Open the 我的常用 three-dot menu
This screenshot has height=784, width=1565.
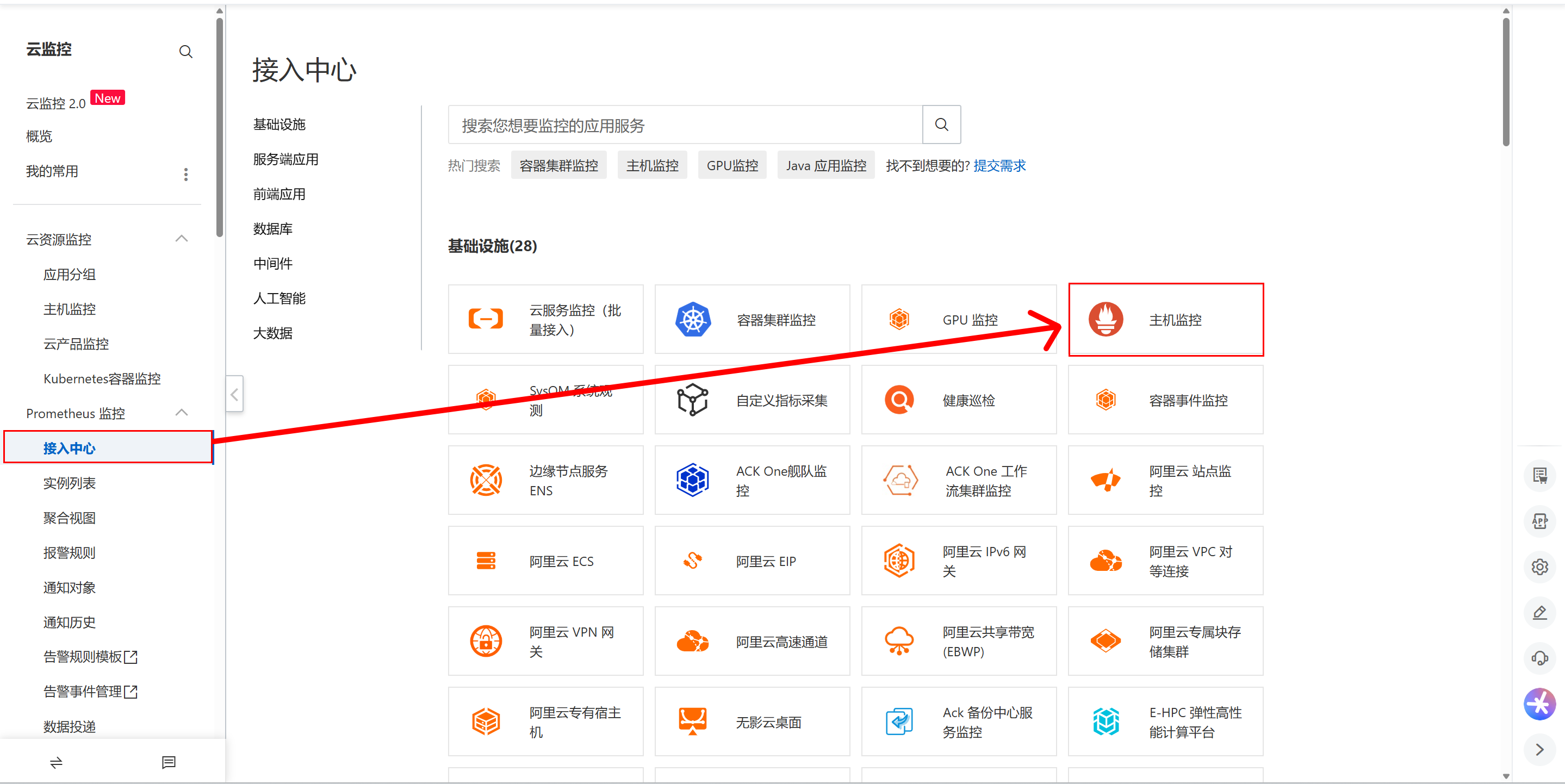[186, 175]
